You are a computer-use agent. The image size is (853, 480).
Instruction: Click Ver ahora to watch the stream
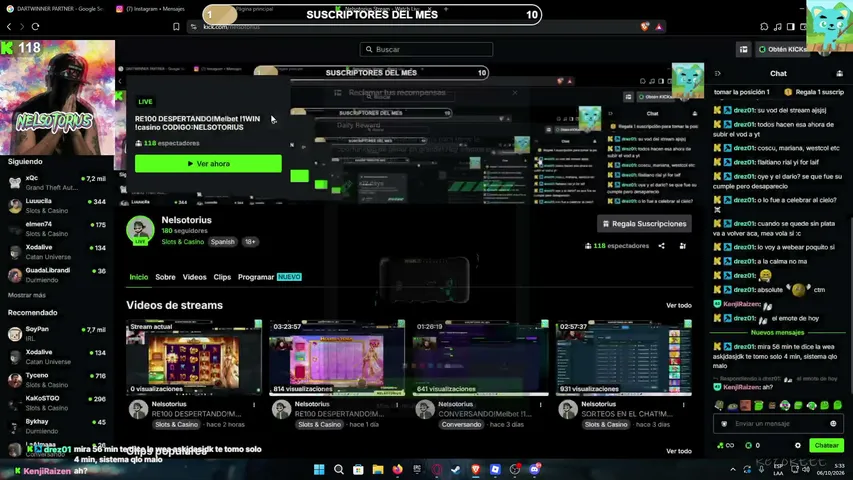208,163
